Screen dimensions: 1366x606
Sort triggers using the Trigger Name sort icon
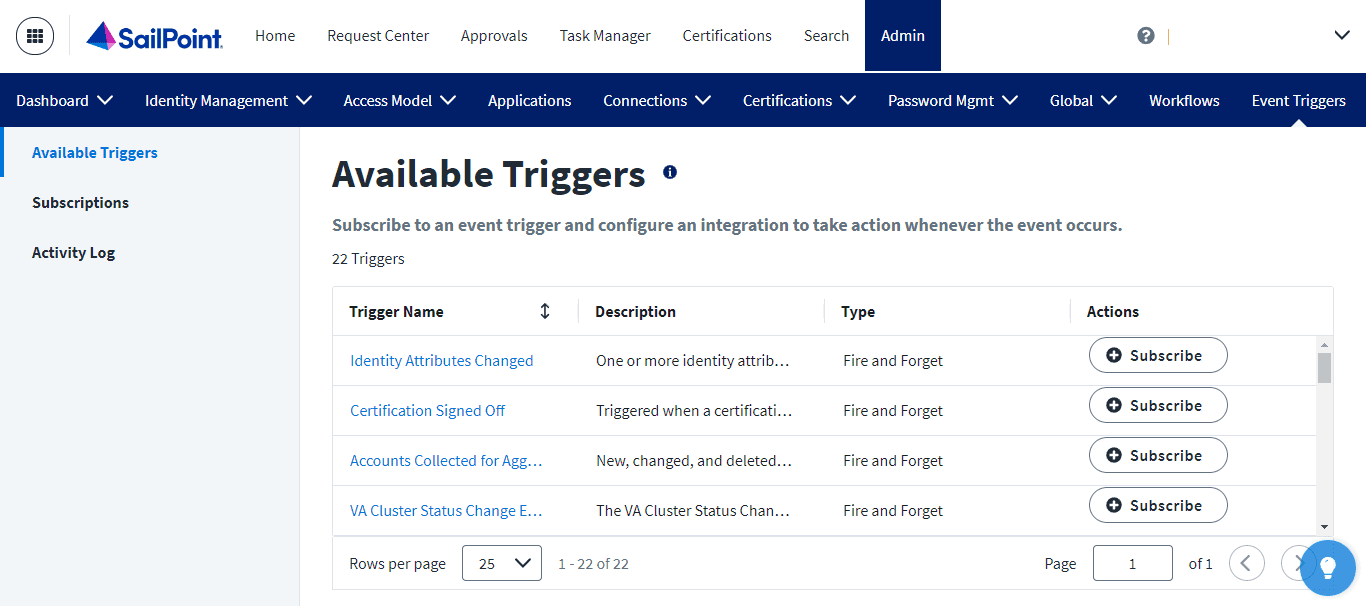[x=544, y=311]
